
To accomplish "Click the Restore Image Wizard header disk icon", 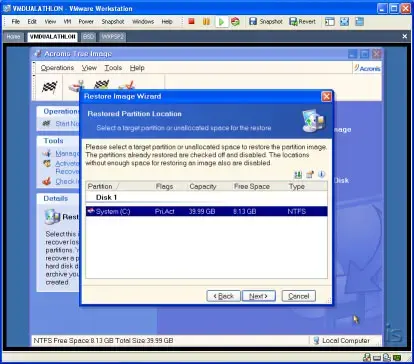I will 313,121.
